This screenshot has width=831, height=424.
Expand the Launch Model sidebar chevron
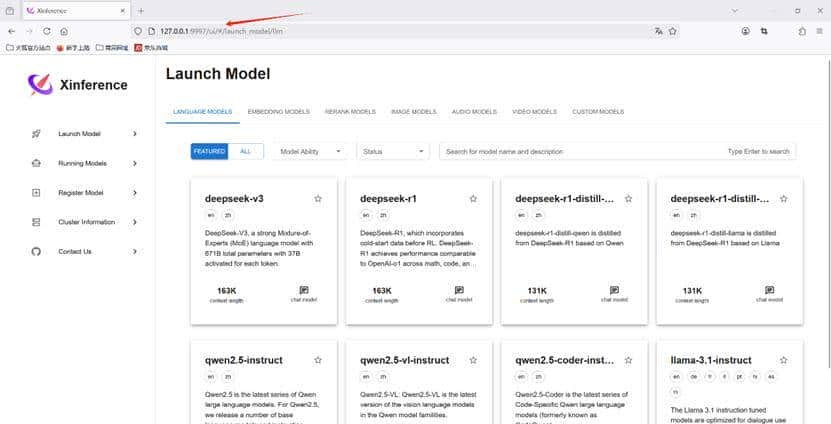pyautogui.click(x=135, y=133)
